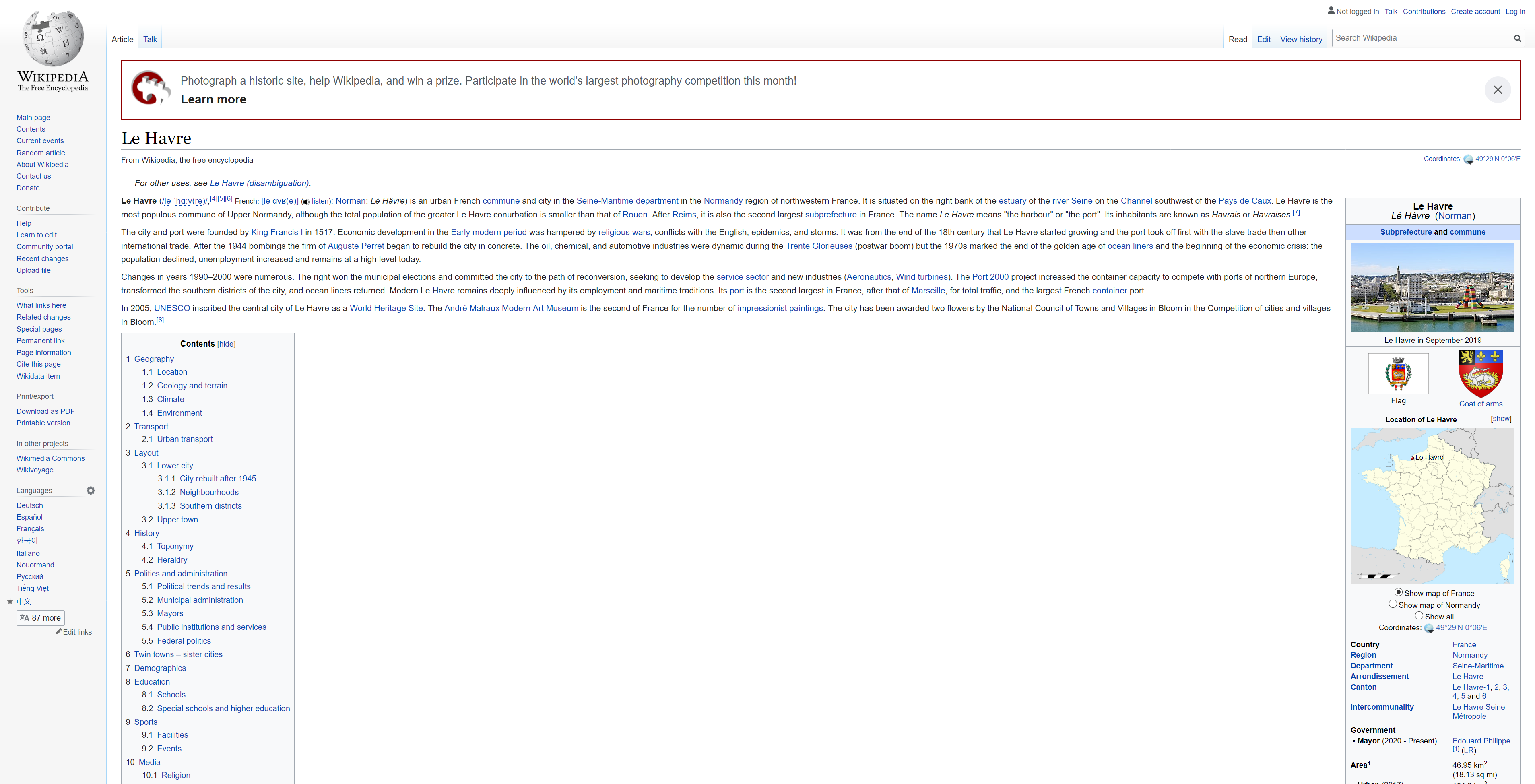Screen dimensions: 1535x784
Task: Open Auguste Perret link
Action: pos(356,246)
